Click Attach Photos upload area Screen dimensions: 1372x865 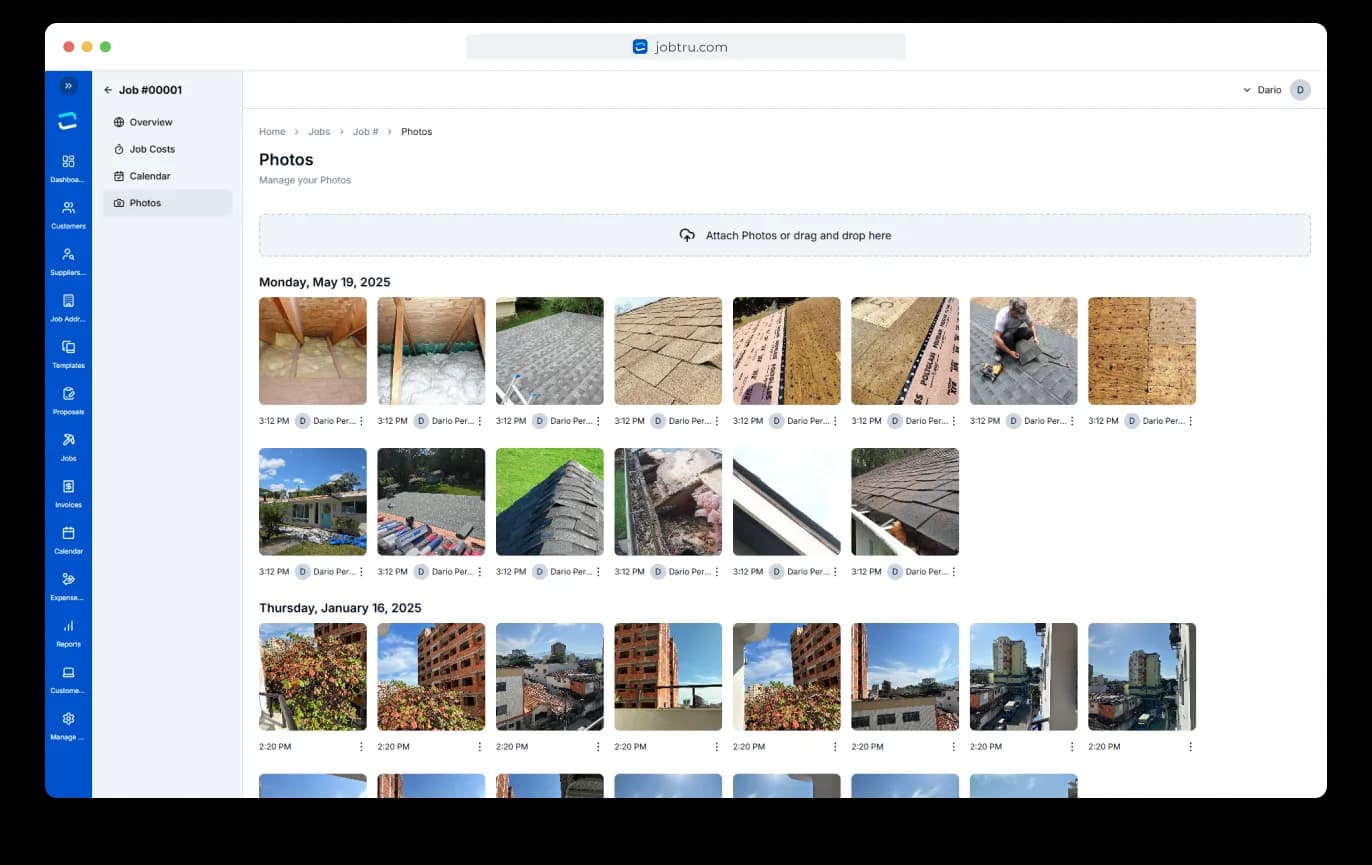pos(784,235)
